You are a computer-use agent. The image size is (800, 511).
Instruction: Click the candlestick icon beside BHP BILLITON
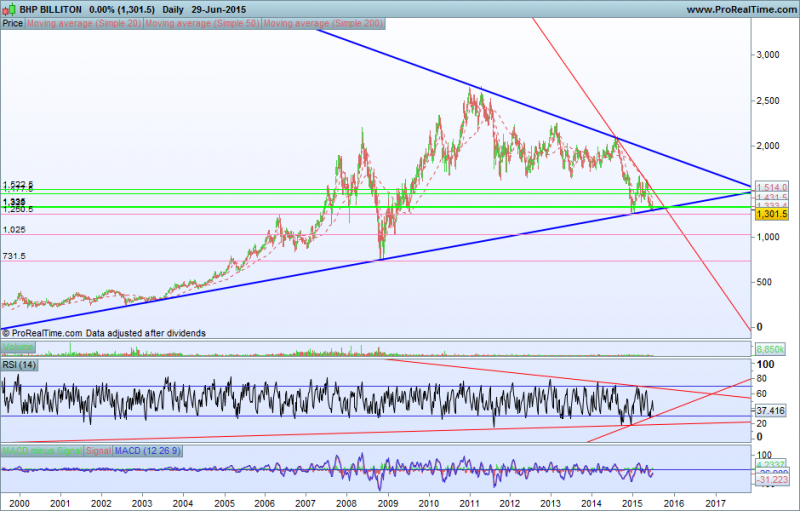pyautogui.click(x=9, y=8)
